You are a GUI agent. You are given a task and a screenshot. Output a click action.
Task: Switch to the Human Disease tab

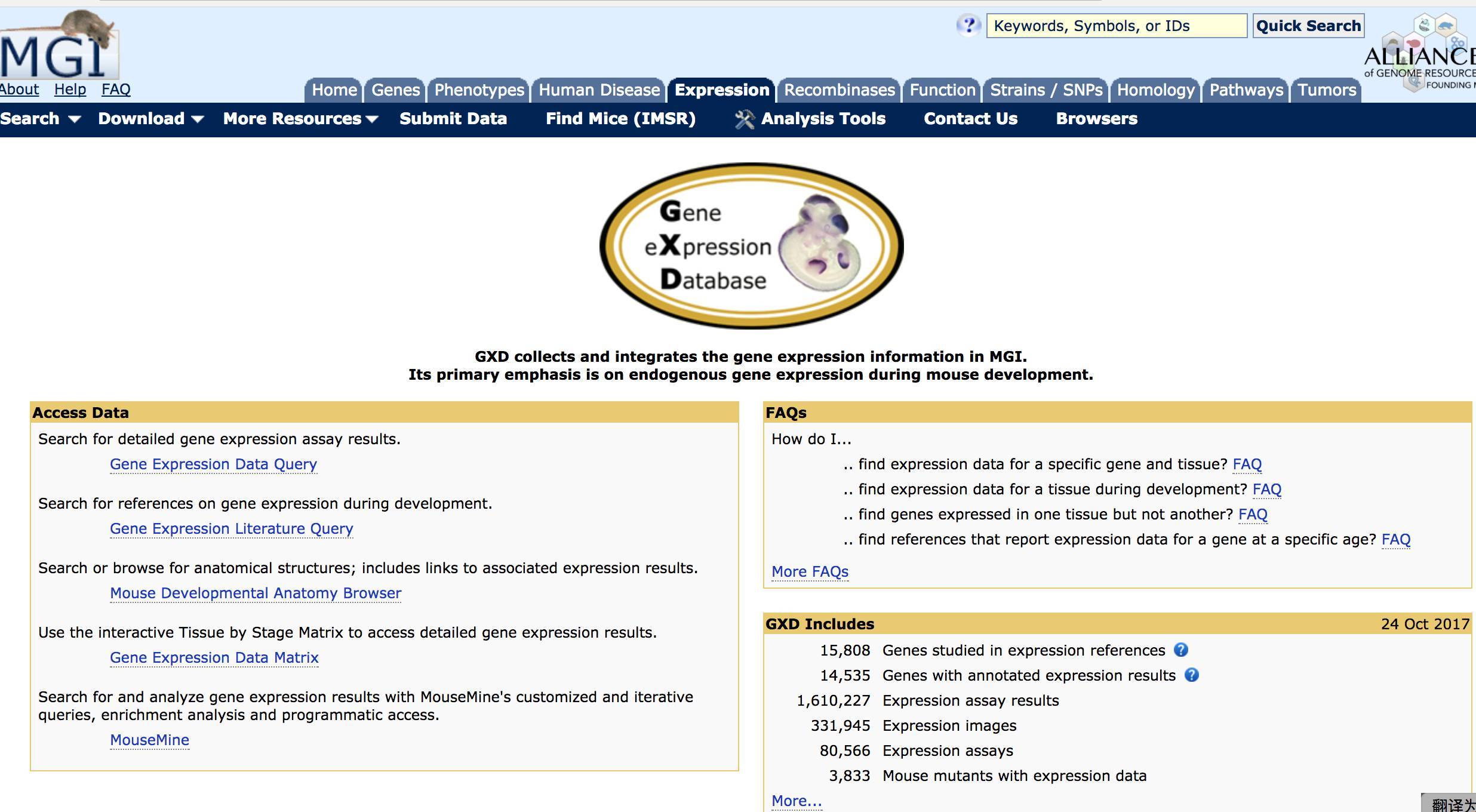point(599,90)
